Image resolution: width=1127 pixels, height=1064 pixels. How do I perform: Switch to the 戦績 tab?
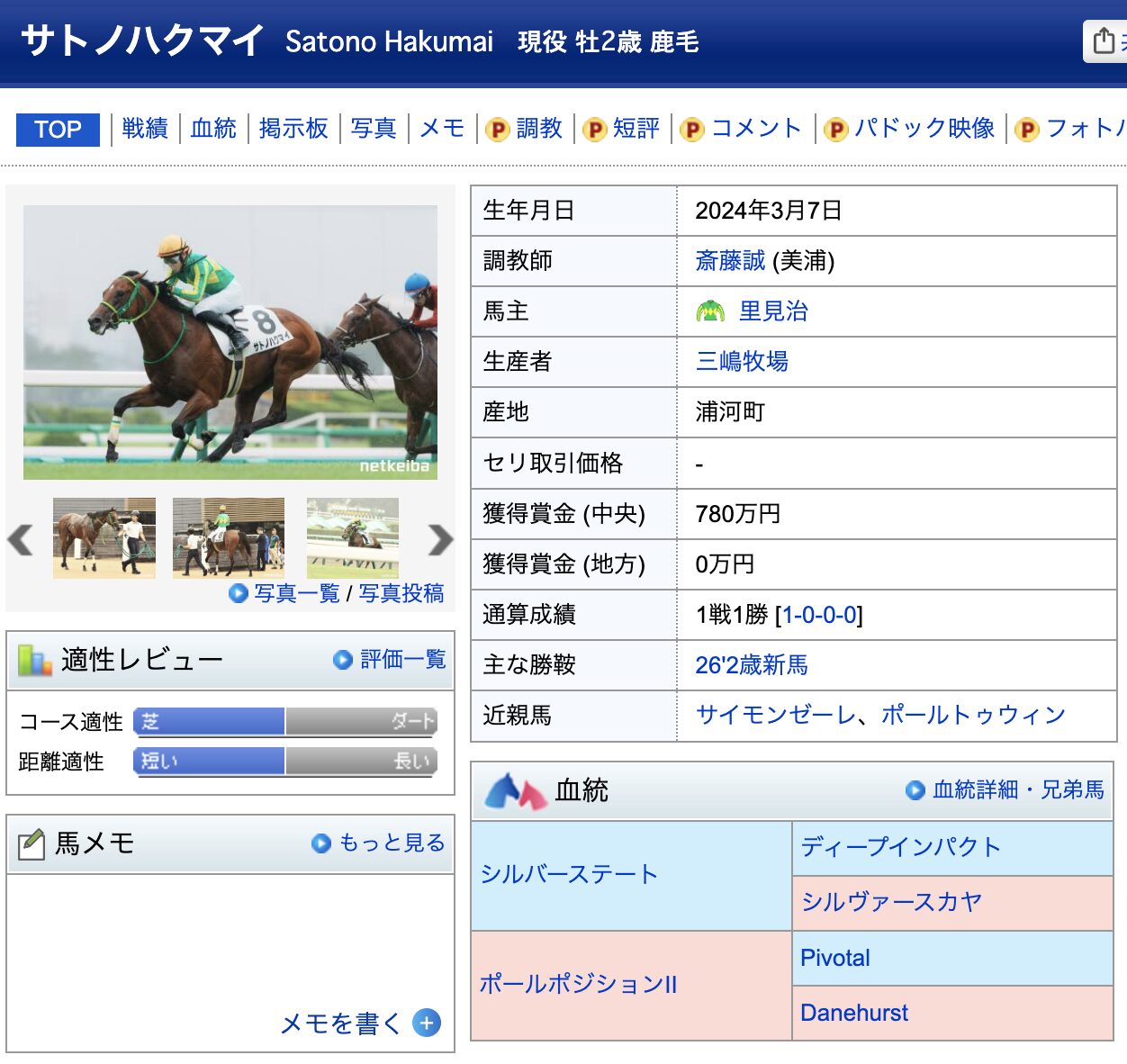point(145,129)
